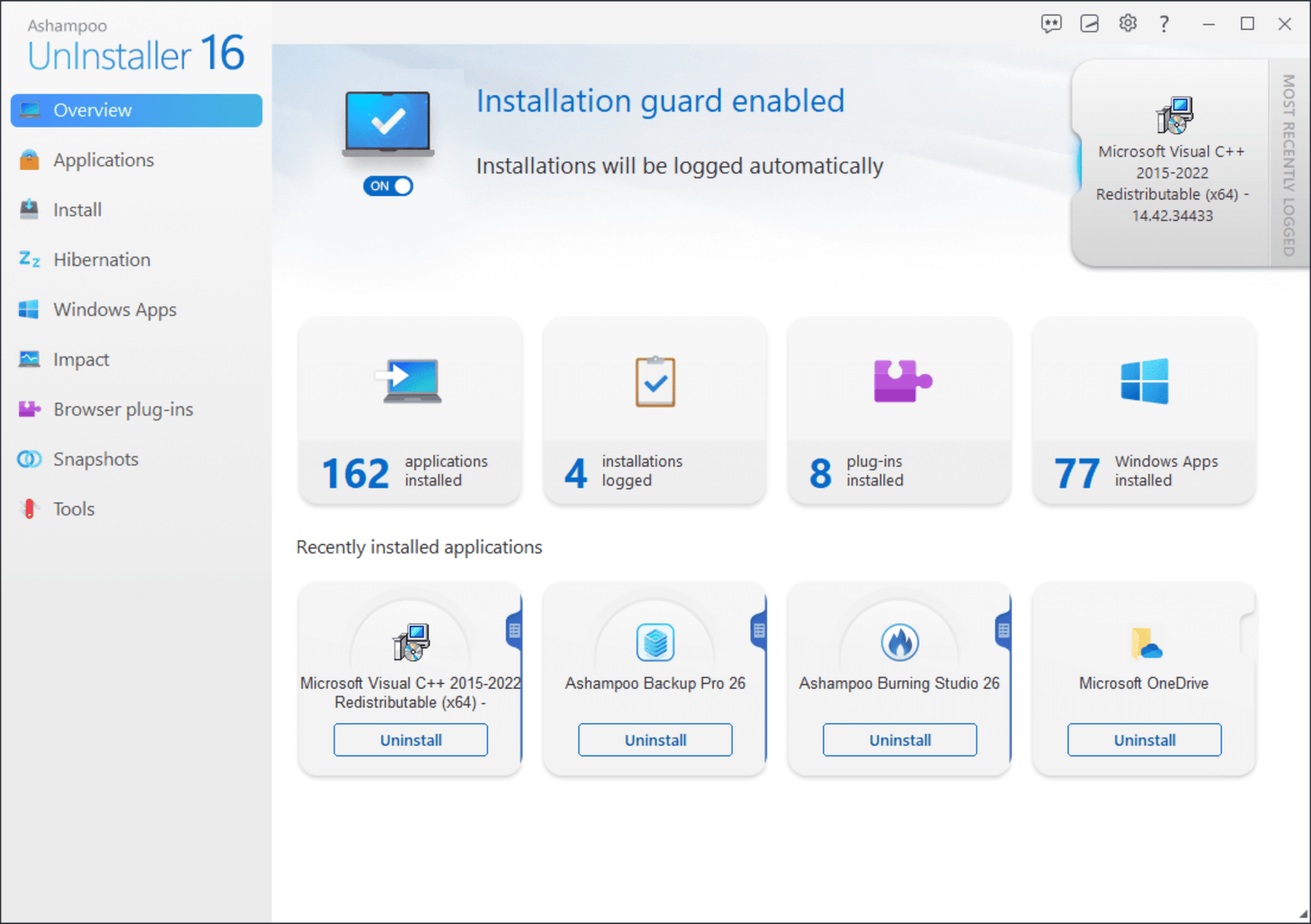Open the 162 applications installed tile
The width and height of the screenshot is (1311, 924).
[x=410, y=411]
